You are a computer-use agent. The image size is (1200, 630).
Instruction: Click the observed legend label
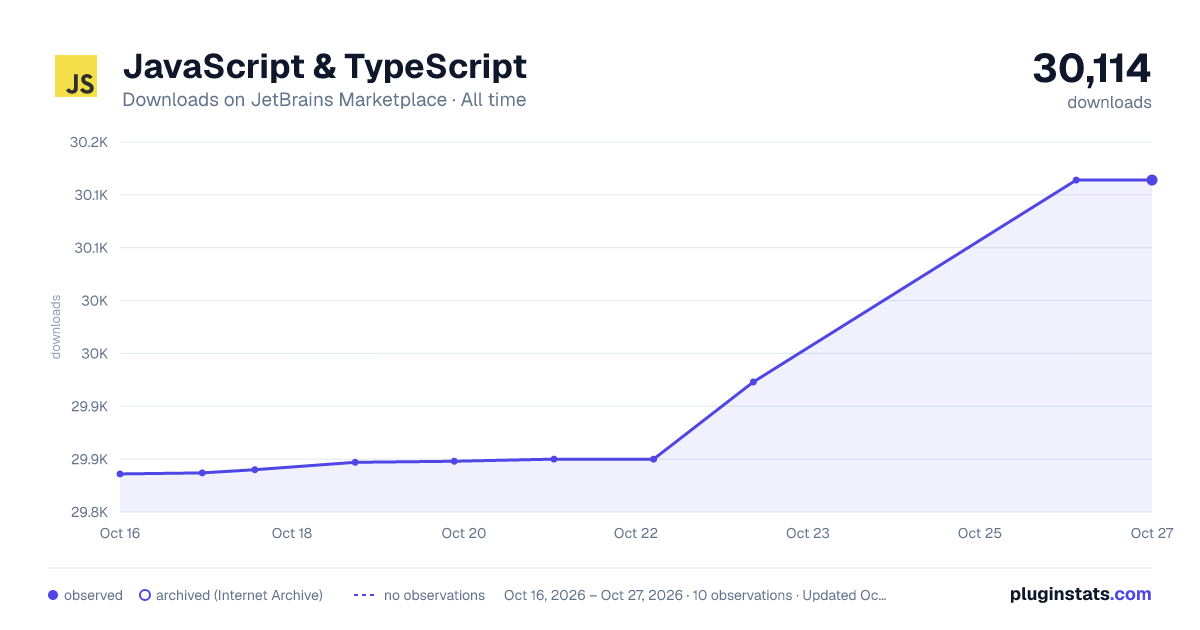tap(93, 595)
